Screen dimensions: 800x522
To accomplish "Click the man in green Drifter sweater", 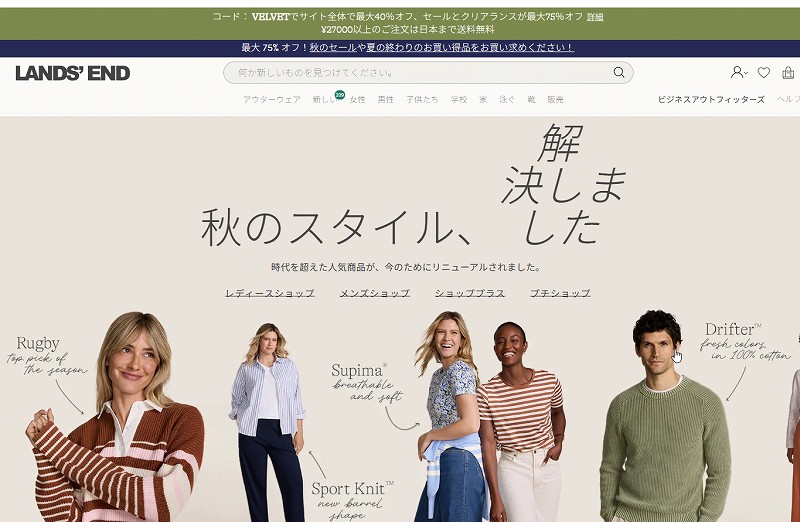I will tap(663, 416).
